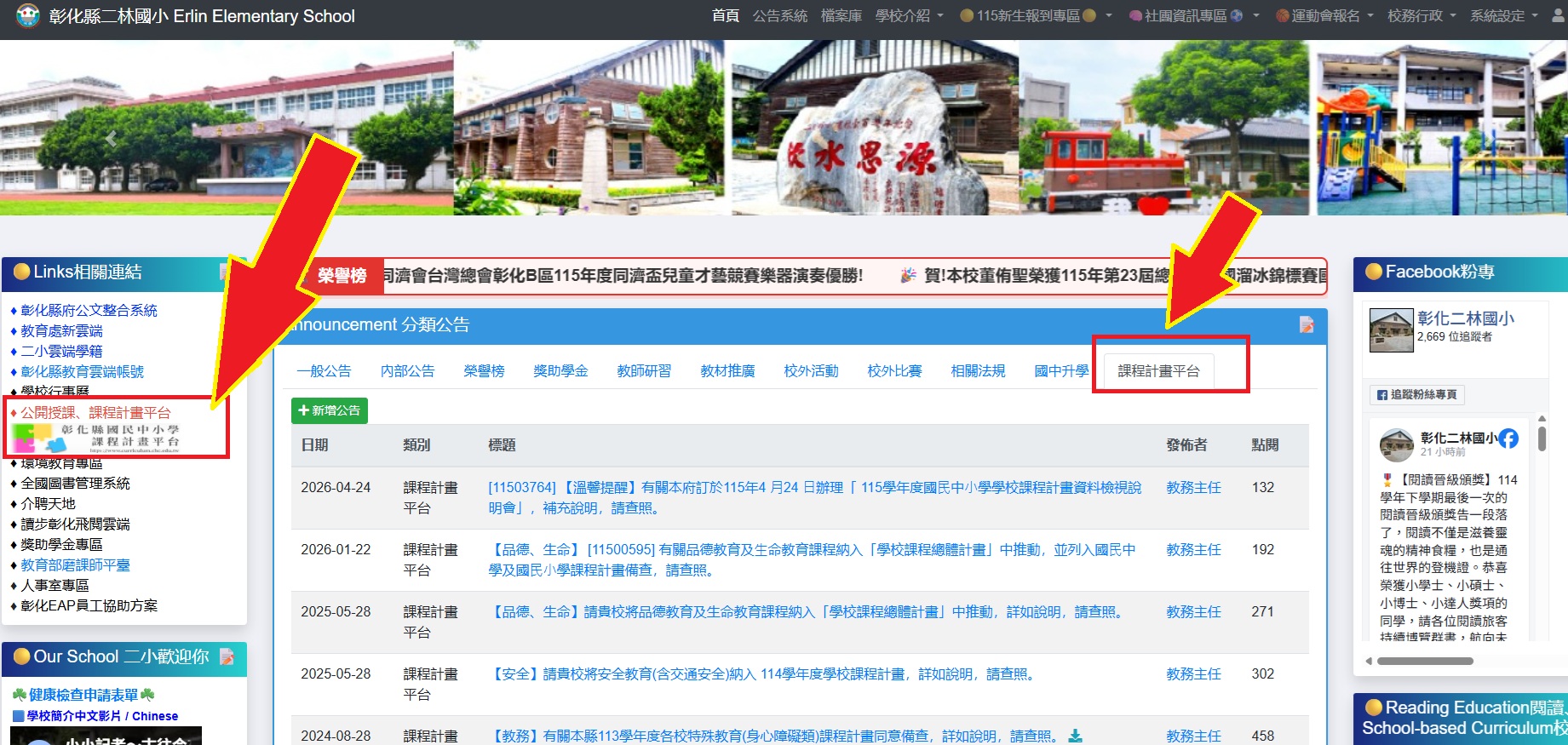The image size is (1568, 745).
Task: Click the download icon on the 2024-08-28 announcement
Action: coord(1076,736)
